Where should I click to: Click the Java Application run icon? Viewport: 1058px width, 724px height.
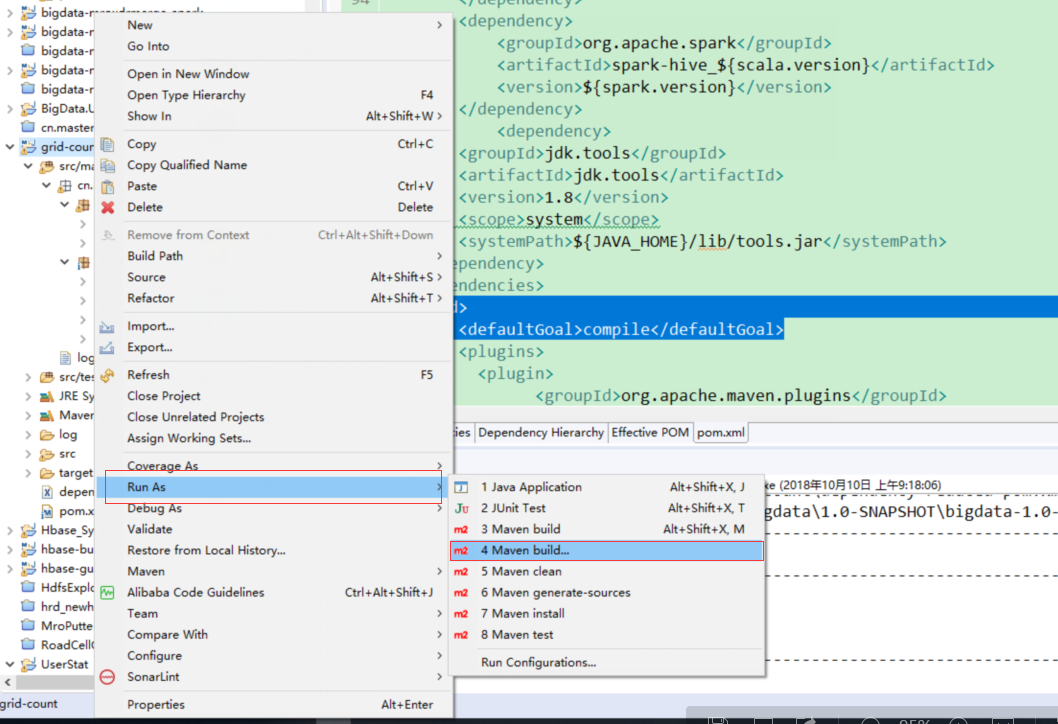pos(460,487)
